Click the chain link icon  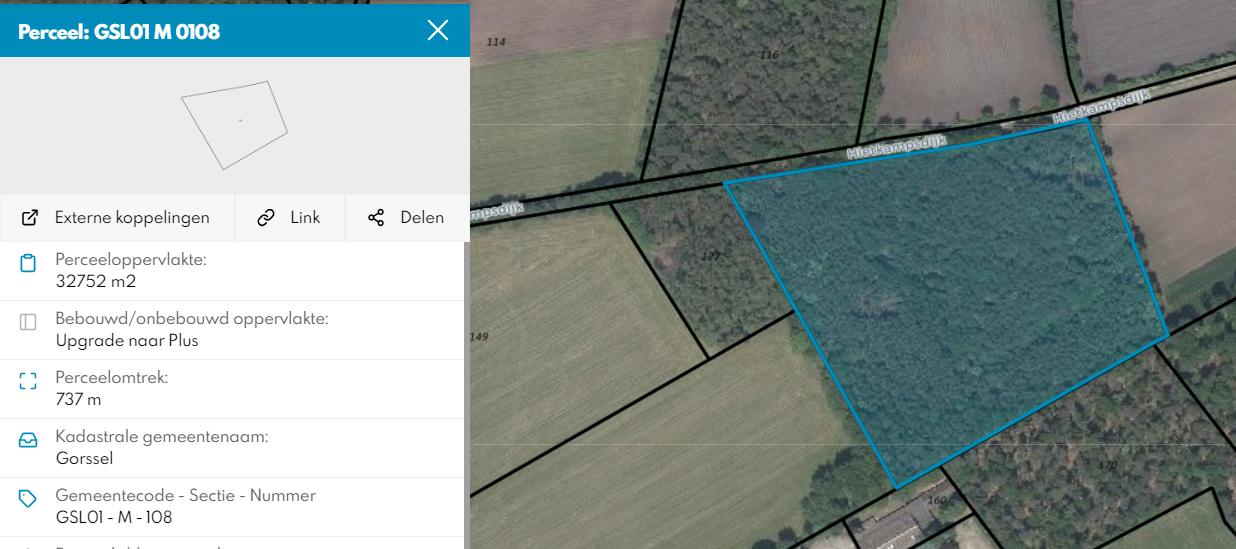click(x=266, y=217)
